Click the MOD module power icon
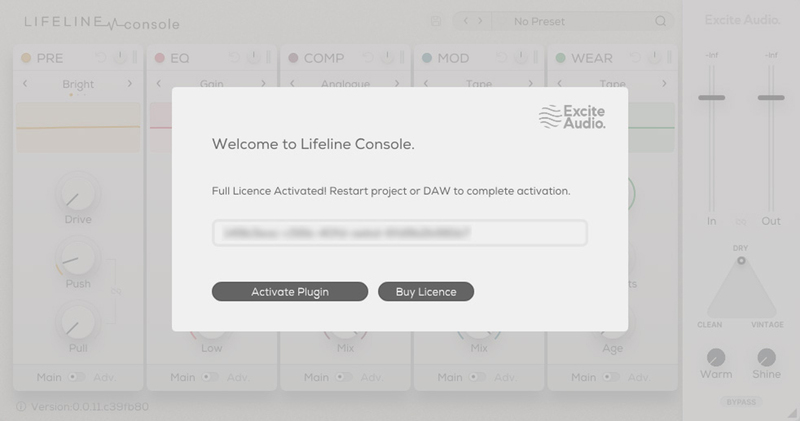800x421 pixels. (521, 57)
